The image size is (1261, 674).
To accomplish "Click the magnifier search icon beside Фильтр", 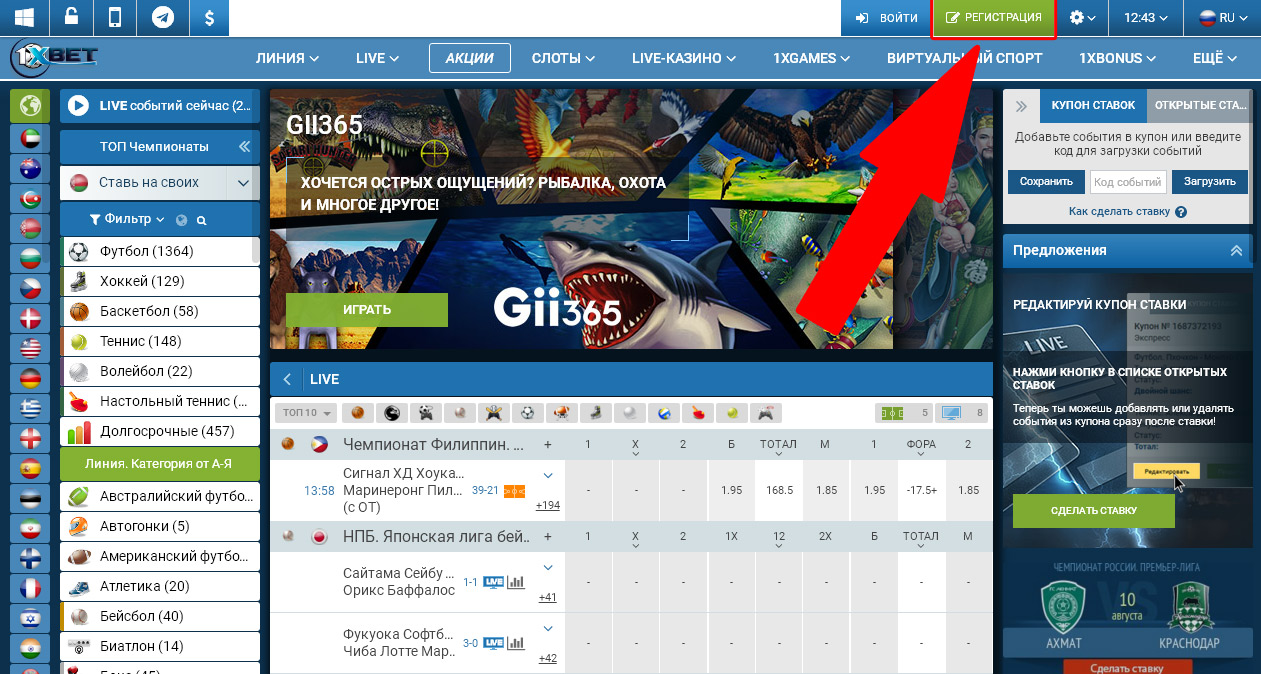I will pos(201,220).
